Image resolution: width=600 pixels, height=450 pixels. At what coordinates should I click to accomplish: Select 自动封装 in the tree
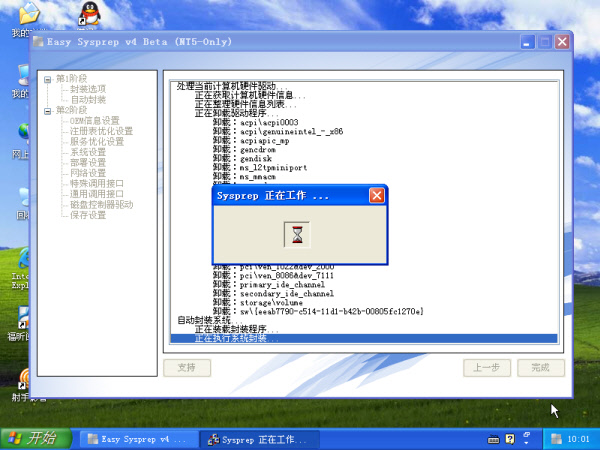(88, 100)
